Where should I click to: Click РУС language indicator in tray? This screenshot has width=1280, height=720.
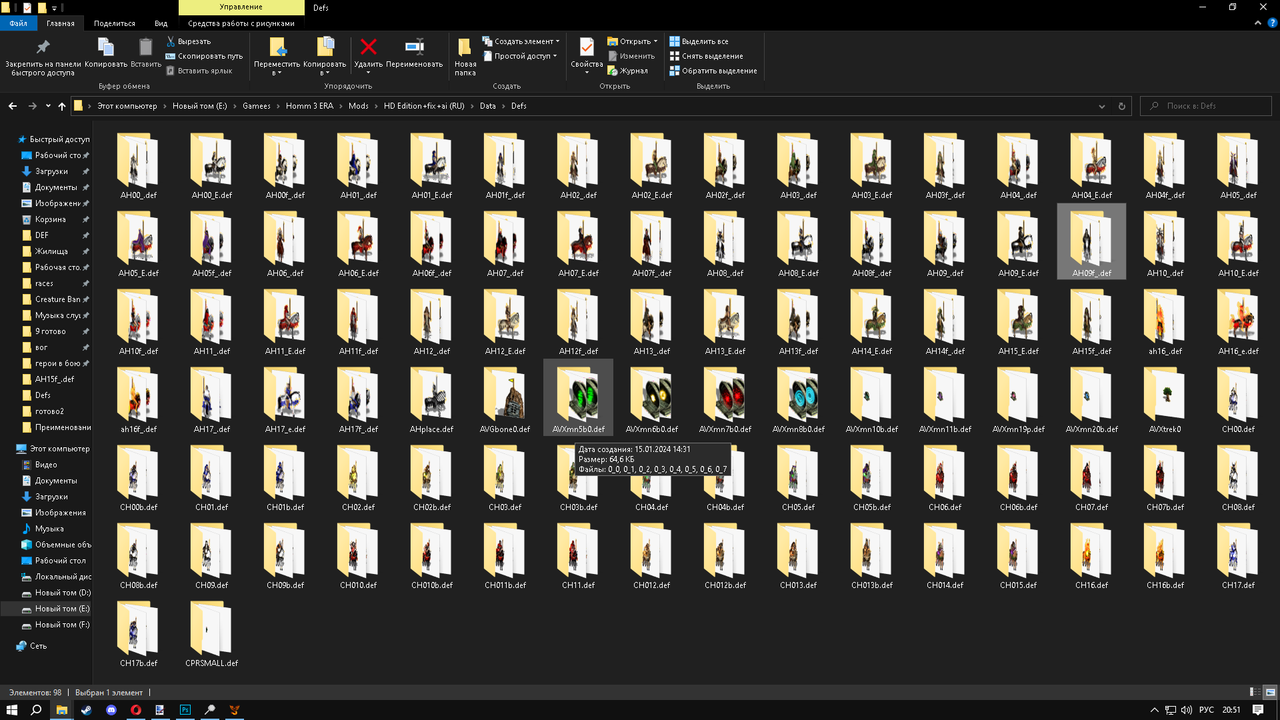click(x=1207, y=710)
